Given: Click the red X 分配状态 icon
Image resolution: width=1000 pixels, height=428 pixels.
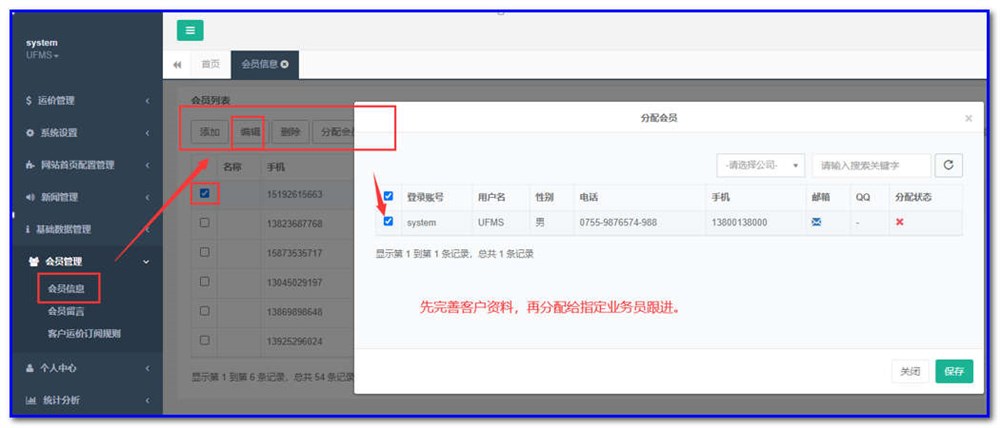Looking at the screenshot, I should pyautogui.click(x=900, y=223).
